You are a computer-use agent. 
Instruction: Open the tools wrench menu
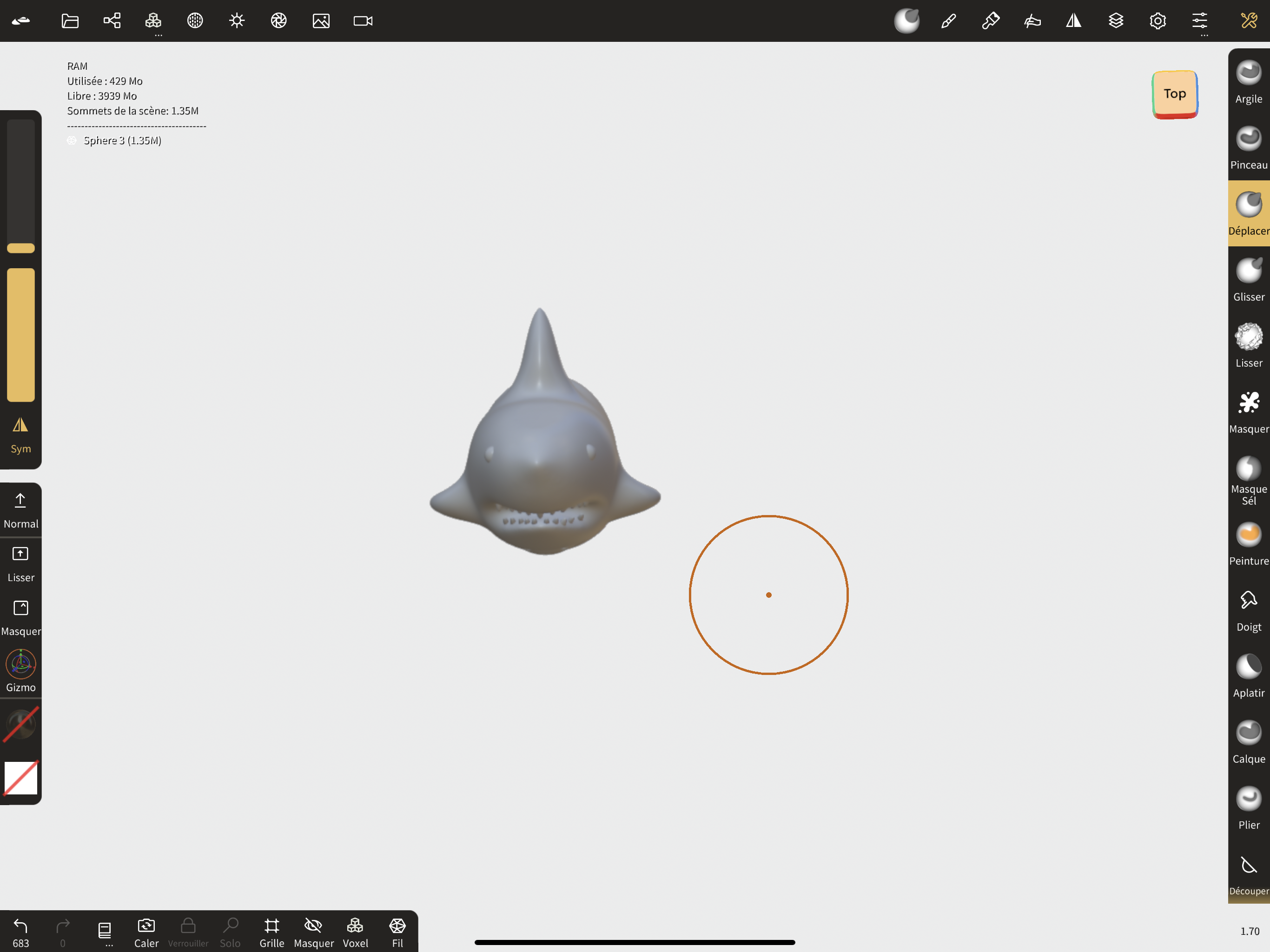(1249, 21)
